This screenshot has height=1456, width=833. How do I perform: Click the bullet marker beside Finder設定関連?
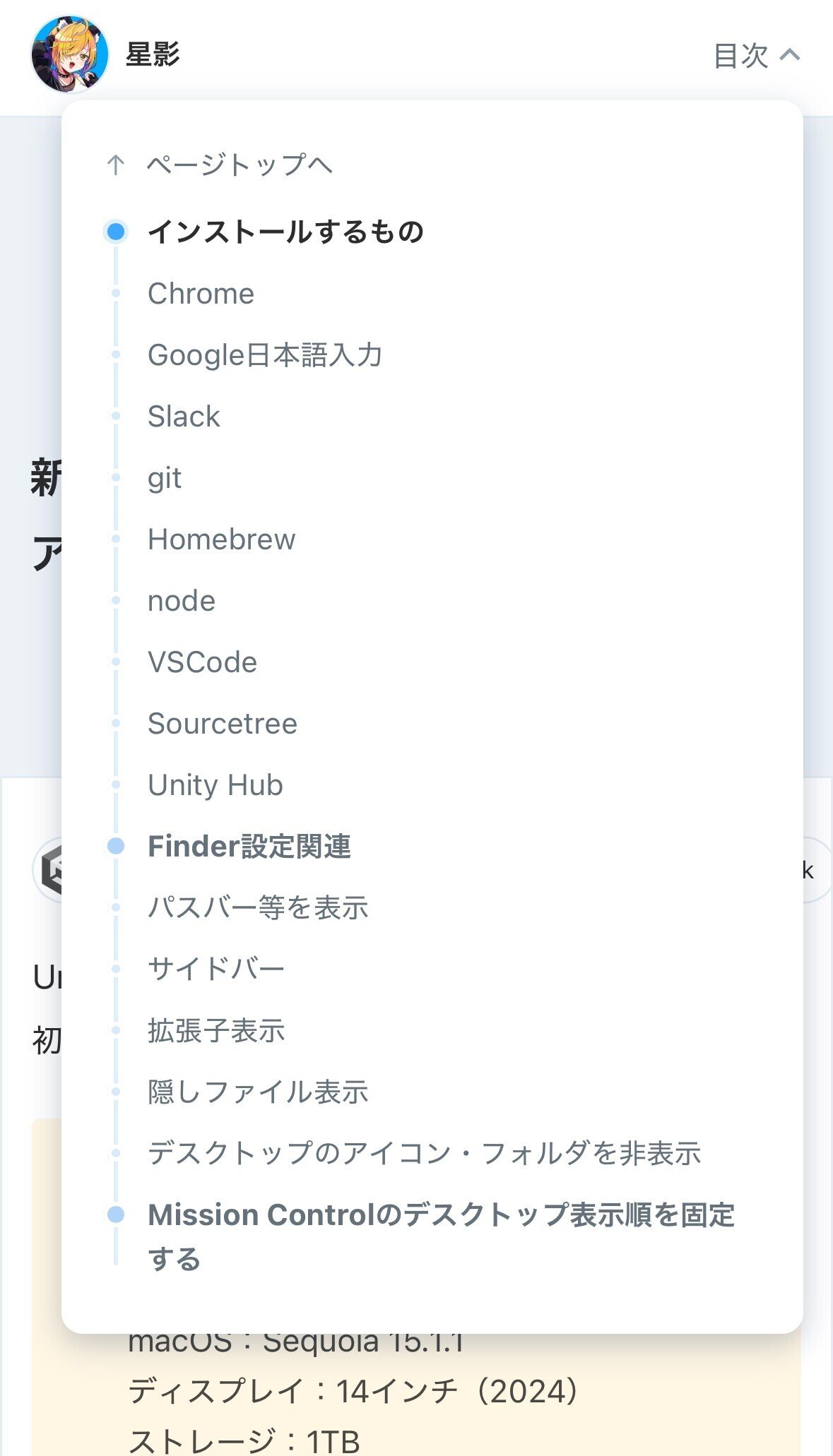tap(116, 846)
